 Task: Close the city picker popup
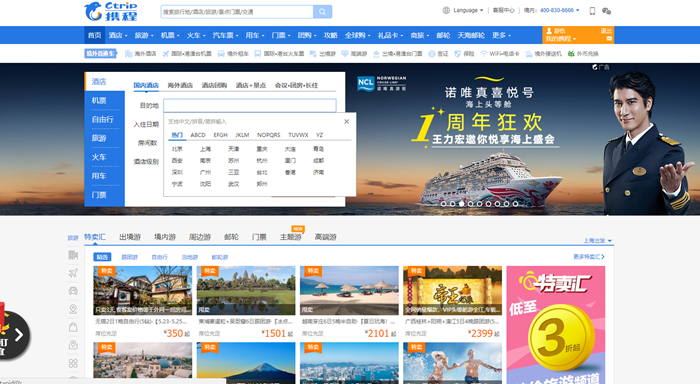click(x=346, y=121)
